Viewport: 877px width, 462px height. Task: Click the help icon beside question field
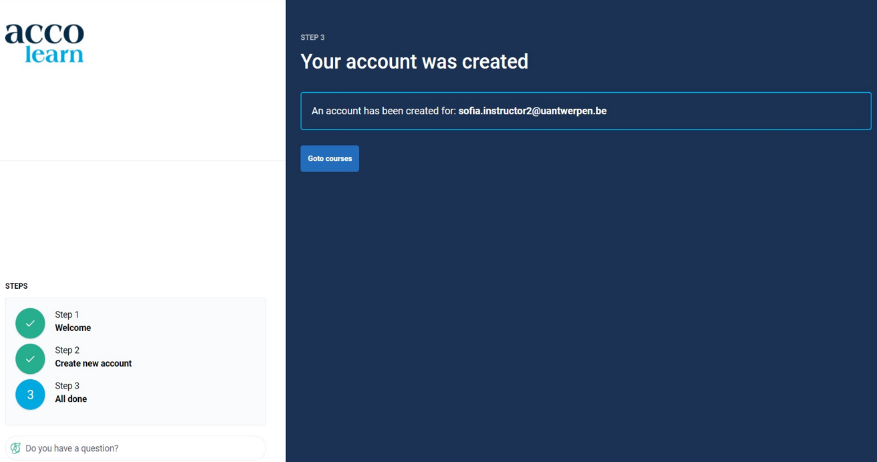[x=16, y=448]
